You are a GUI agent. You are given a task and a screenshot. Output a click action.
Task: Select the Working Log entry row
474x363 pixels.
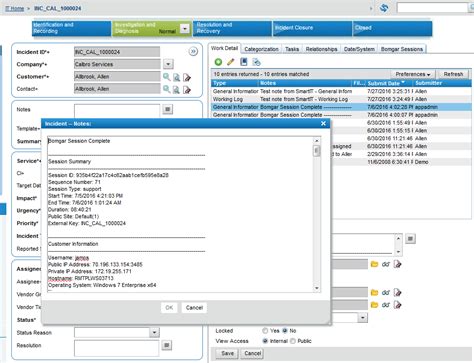[341, 99]
